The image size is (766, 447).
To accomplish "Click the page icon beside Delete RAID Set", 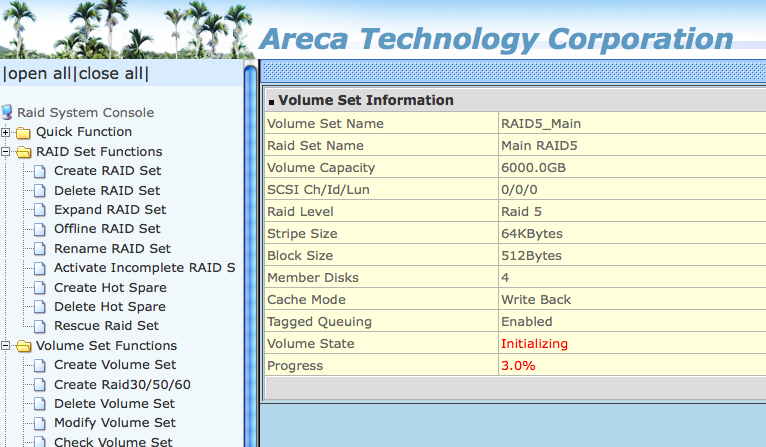I will pos(40,191).
